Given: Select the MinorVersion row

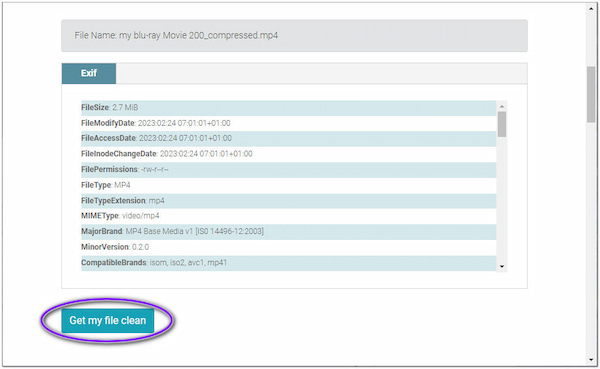Looking at the screenshot, I should 289,247.
